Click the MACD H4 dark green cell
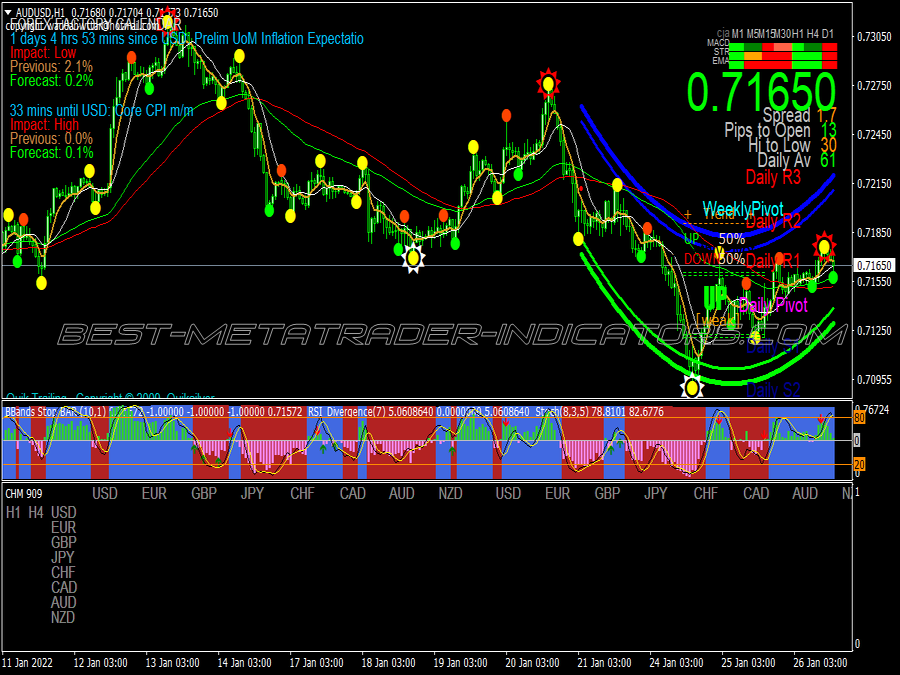900x675 pixels. point(813,47)
